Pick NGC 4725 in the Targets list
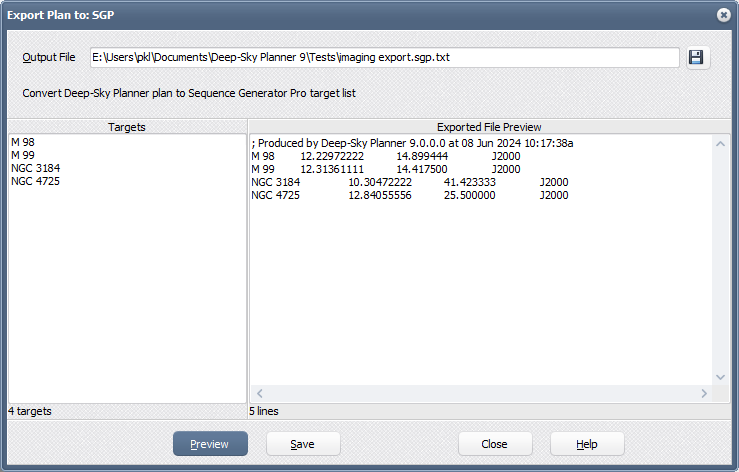 36,182
